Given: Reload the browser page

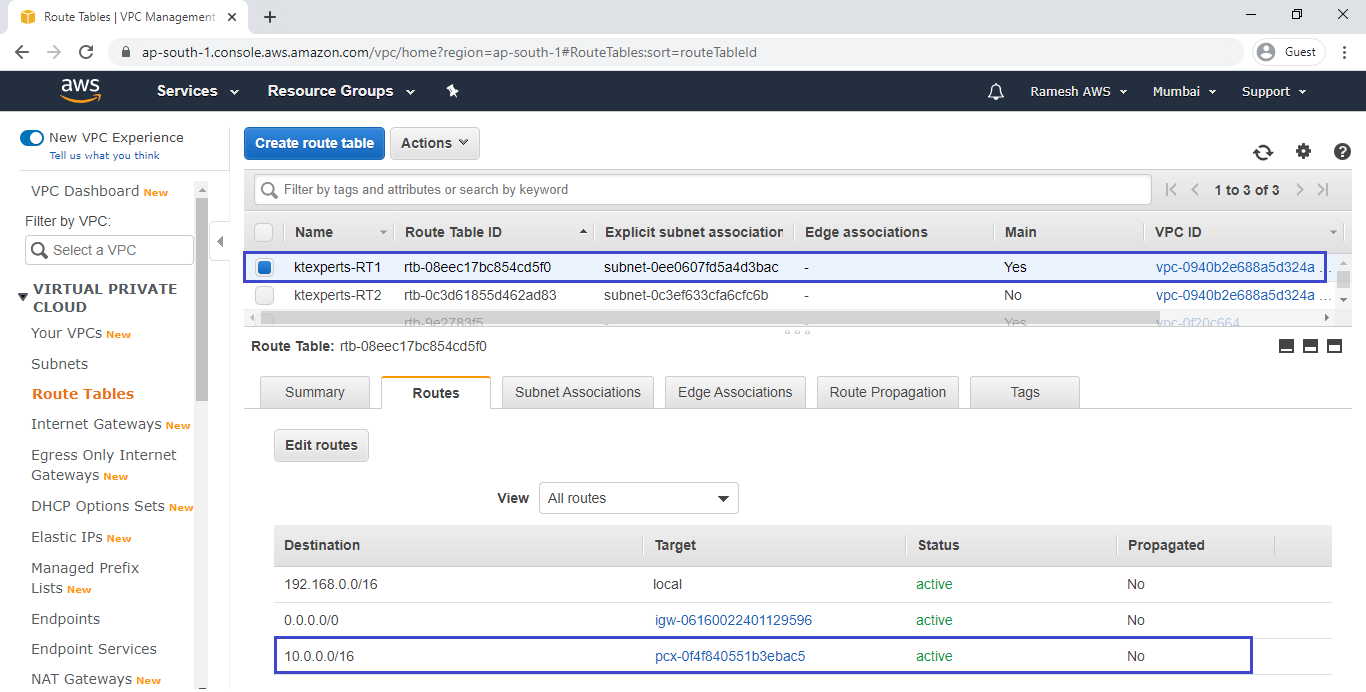Looking at the screenshot, I should [x=86, y=52].
